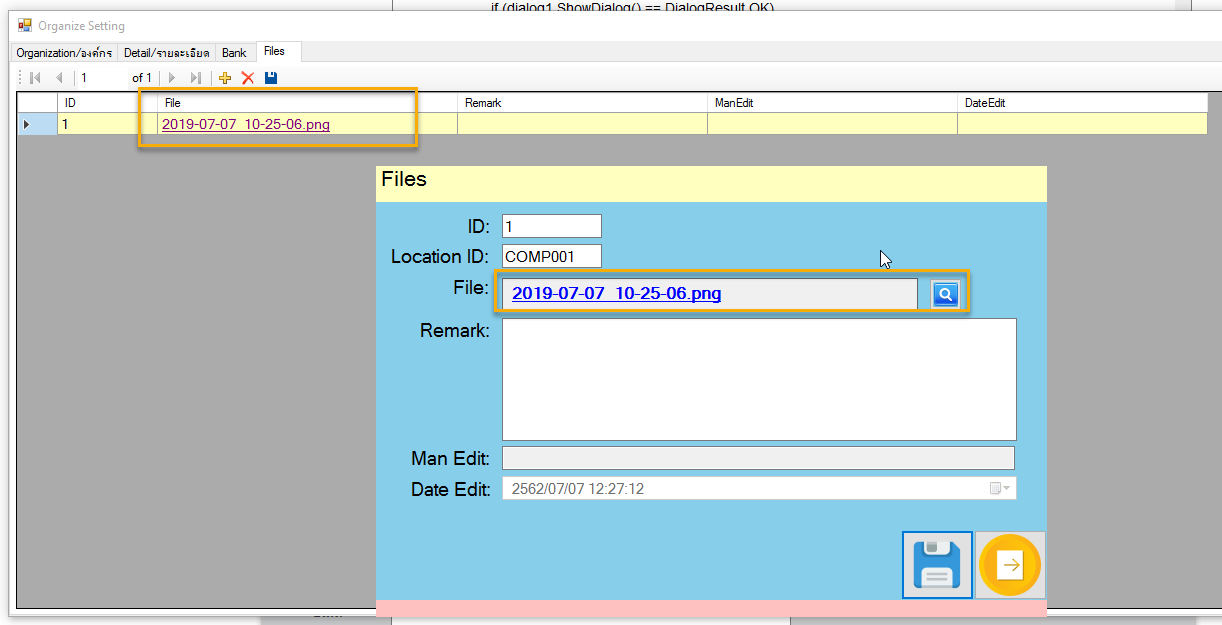Click the DateEdit column header

coord(1081,103)
